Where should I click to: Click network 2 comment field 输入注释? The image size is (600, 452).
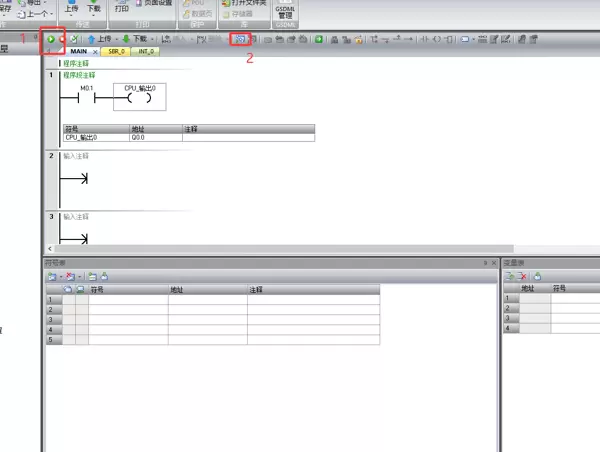click(76, 156)
